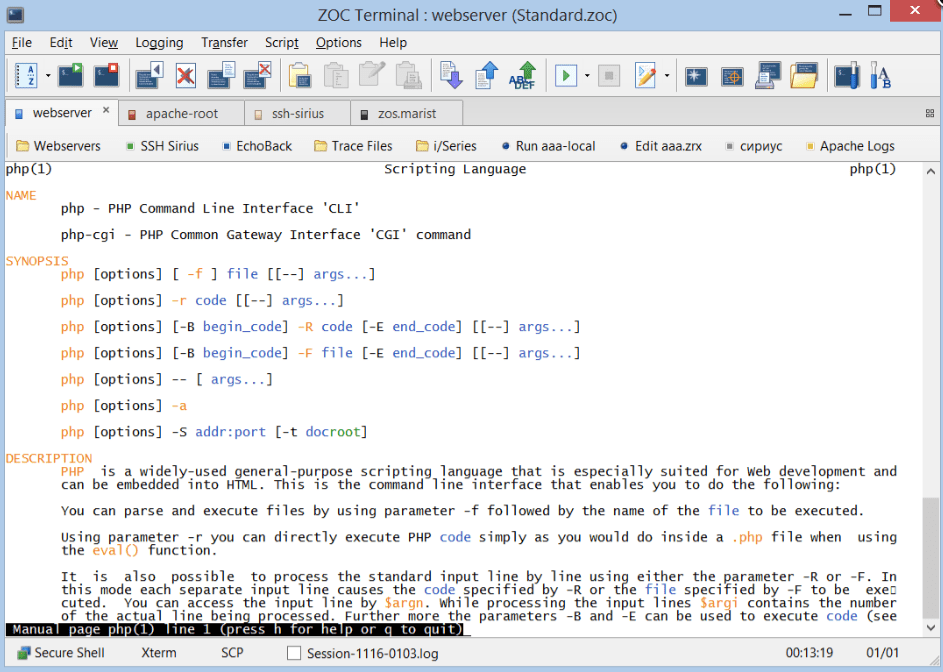The image size is (943, 672).
Task: Close the webserver tab with its X
Action: point(106,110)
